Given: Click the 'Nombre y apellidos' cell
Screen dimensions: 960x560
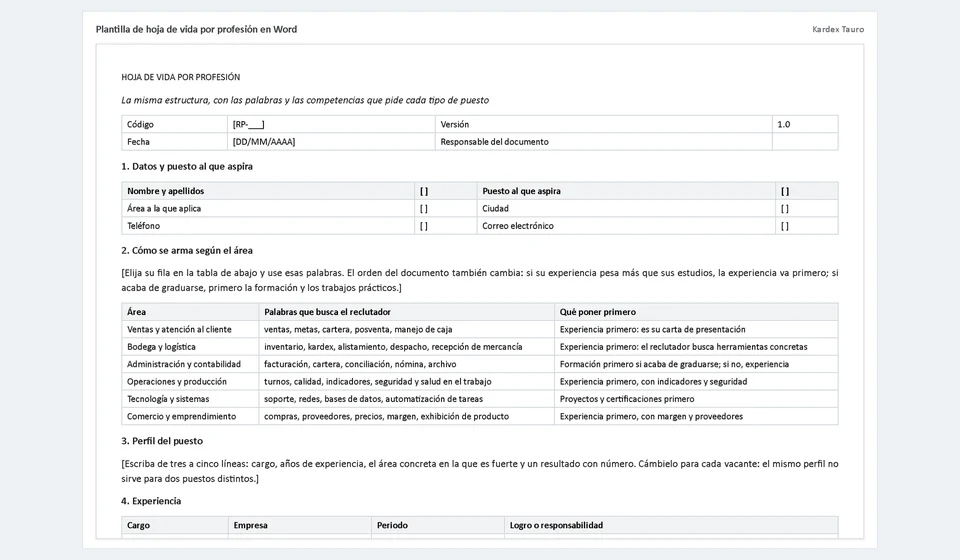Looking at the screenshot, I should pos(268,191).
